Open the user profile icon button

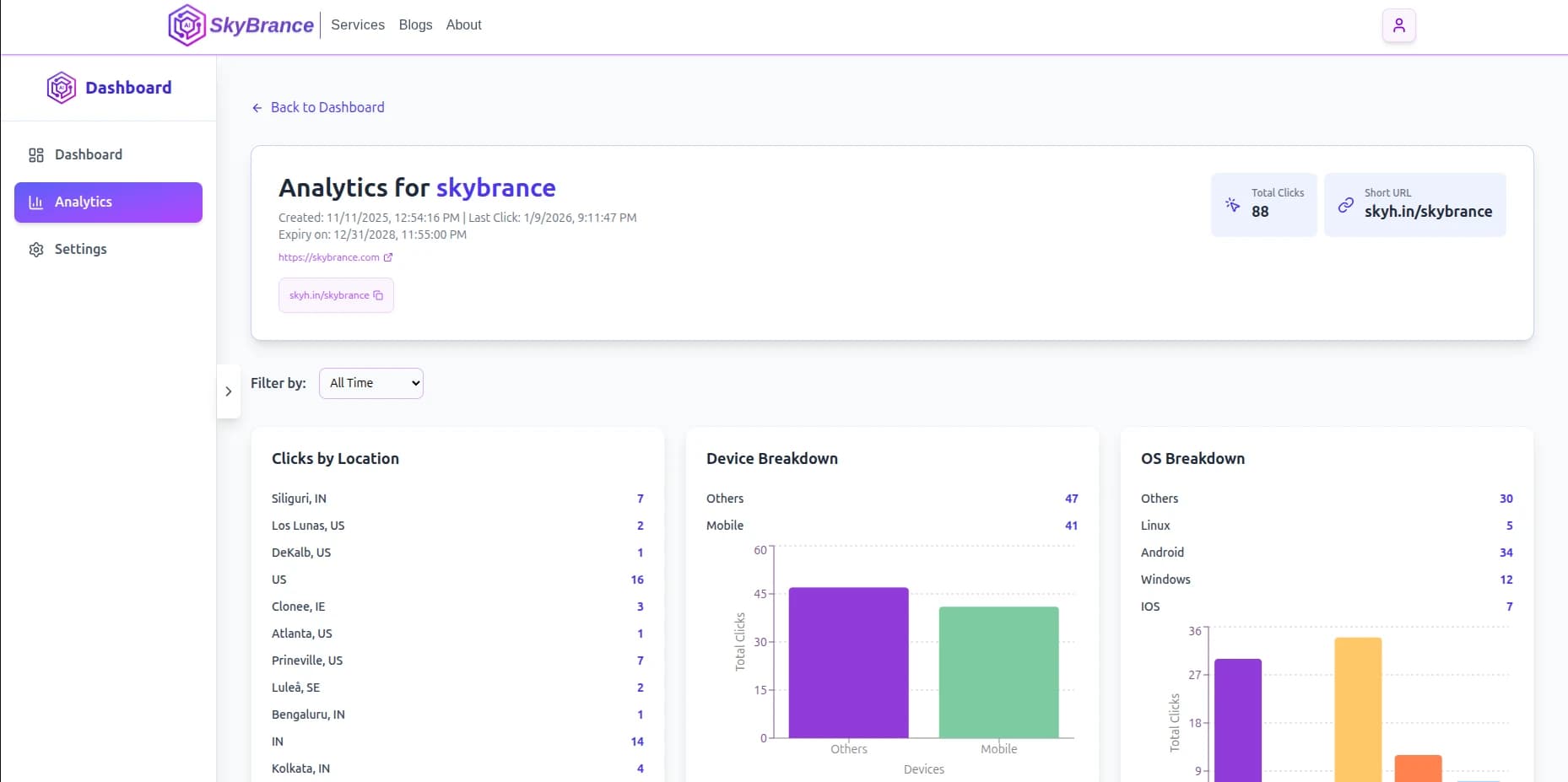coord(1398,25)
